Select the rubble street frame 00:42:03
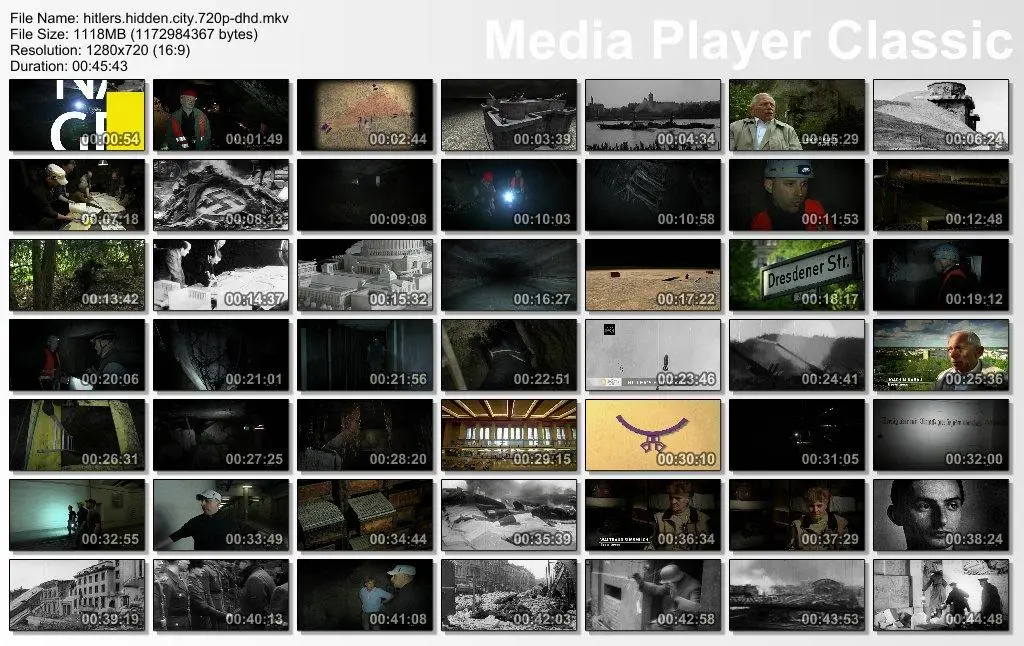This screenshot has width=1024, height=646. point(509,595)
